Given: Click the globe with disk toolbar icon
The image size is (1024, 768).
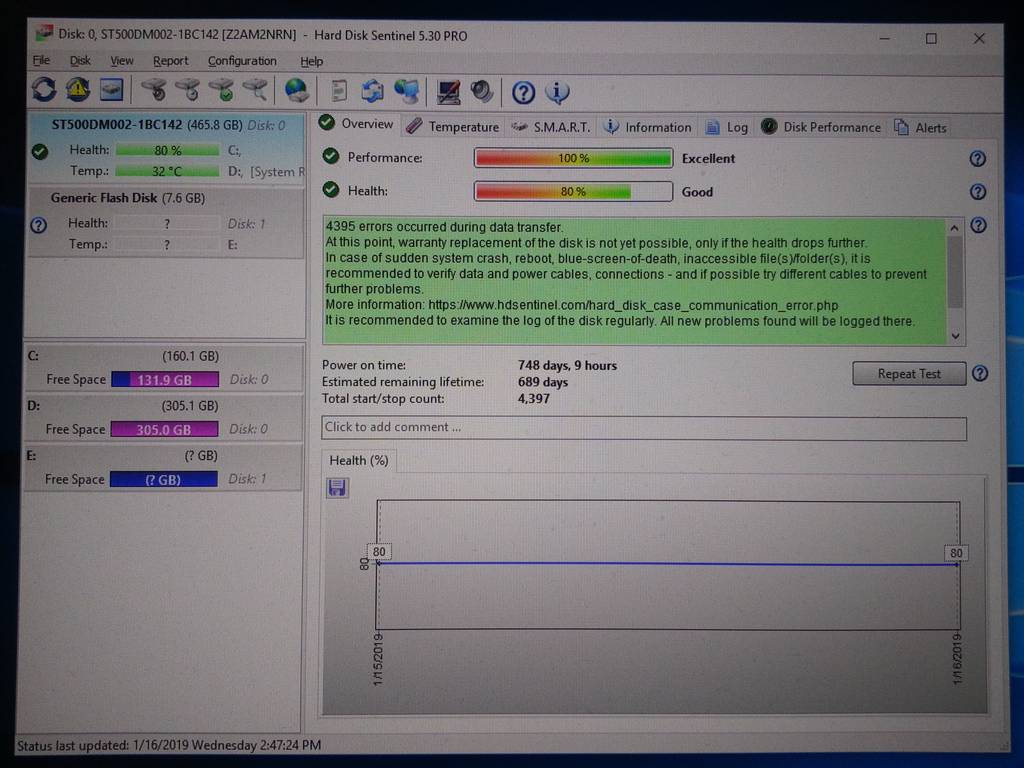Looking at the screenshot, I should point(296,90).
